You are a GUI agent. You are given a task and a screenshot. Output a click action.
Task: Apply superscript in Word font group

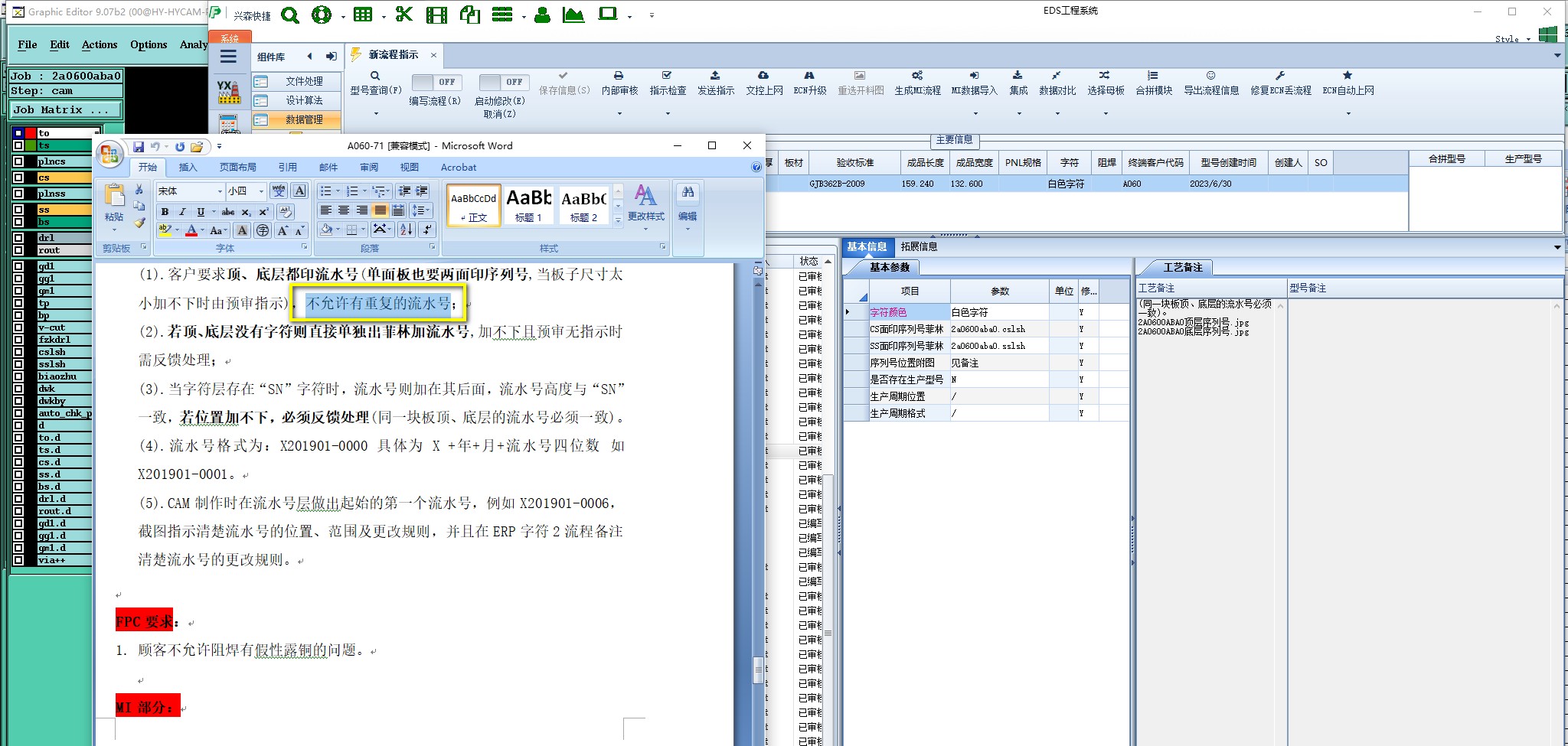click(x=263, y=212)
